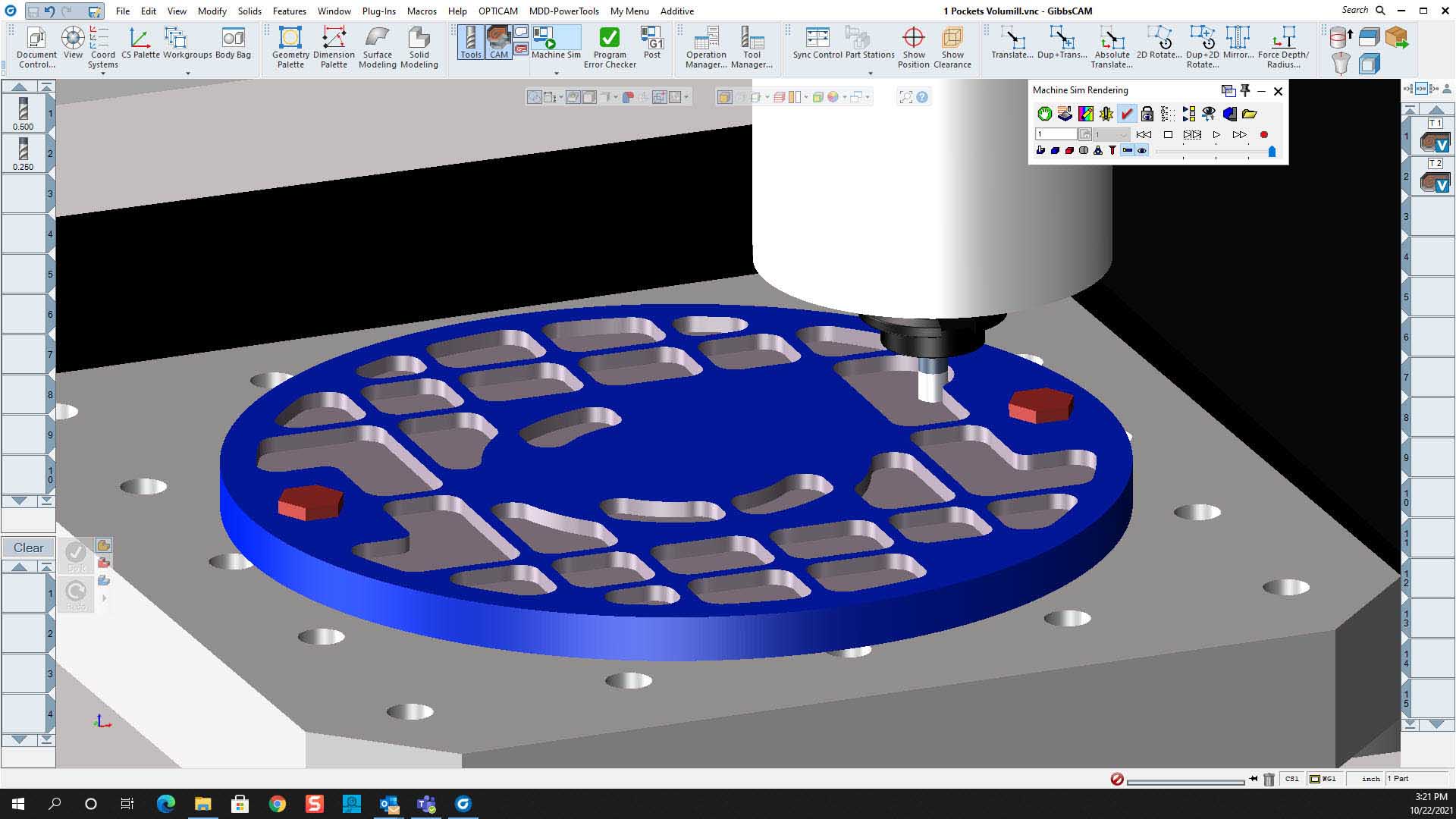
Task: Expand the MDD-PowerTools menu
Action: pyautogui.click(x=561, y=11)
